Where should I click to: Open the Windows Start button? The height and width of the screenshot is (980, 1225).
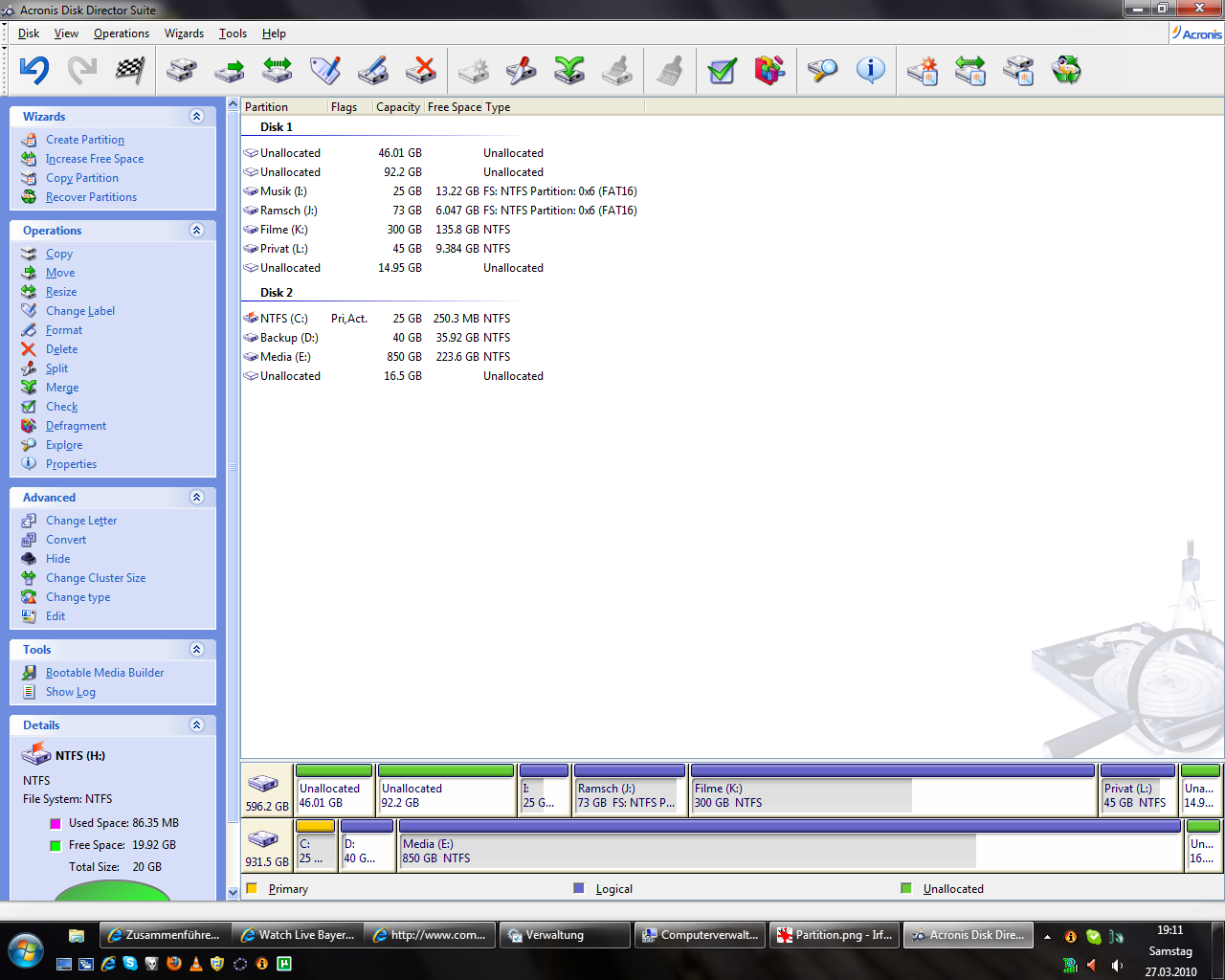click(x=26, y=951)
